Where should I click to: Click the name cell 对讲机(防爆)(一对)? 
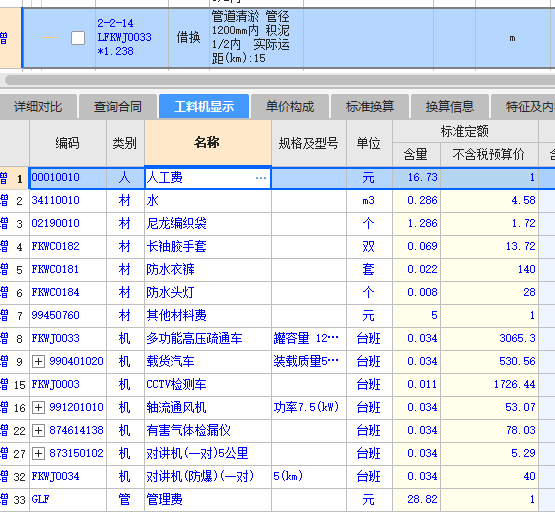208,477
